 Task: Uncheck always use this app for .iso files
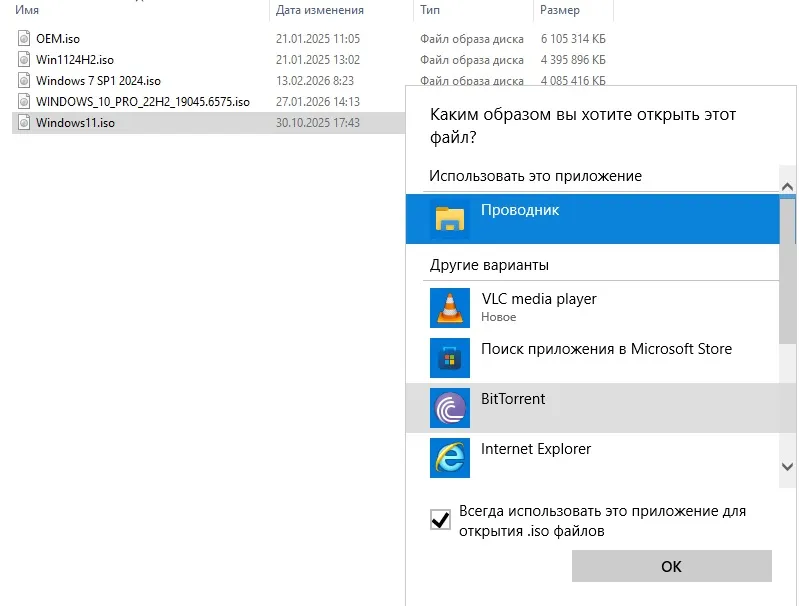point(440,520)
